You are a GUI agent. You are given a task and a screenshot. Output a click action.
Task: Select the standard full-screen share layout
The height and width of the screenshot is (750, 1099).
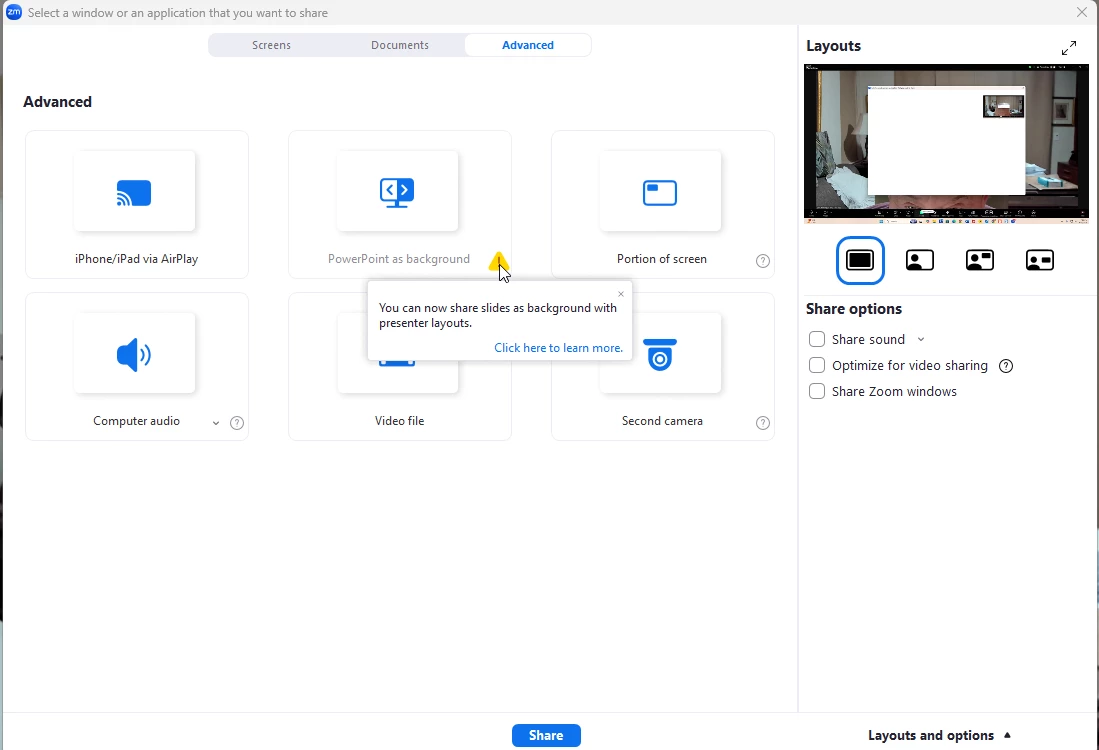coord(860,260)
